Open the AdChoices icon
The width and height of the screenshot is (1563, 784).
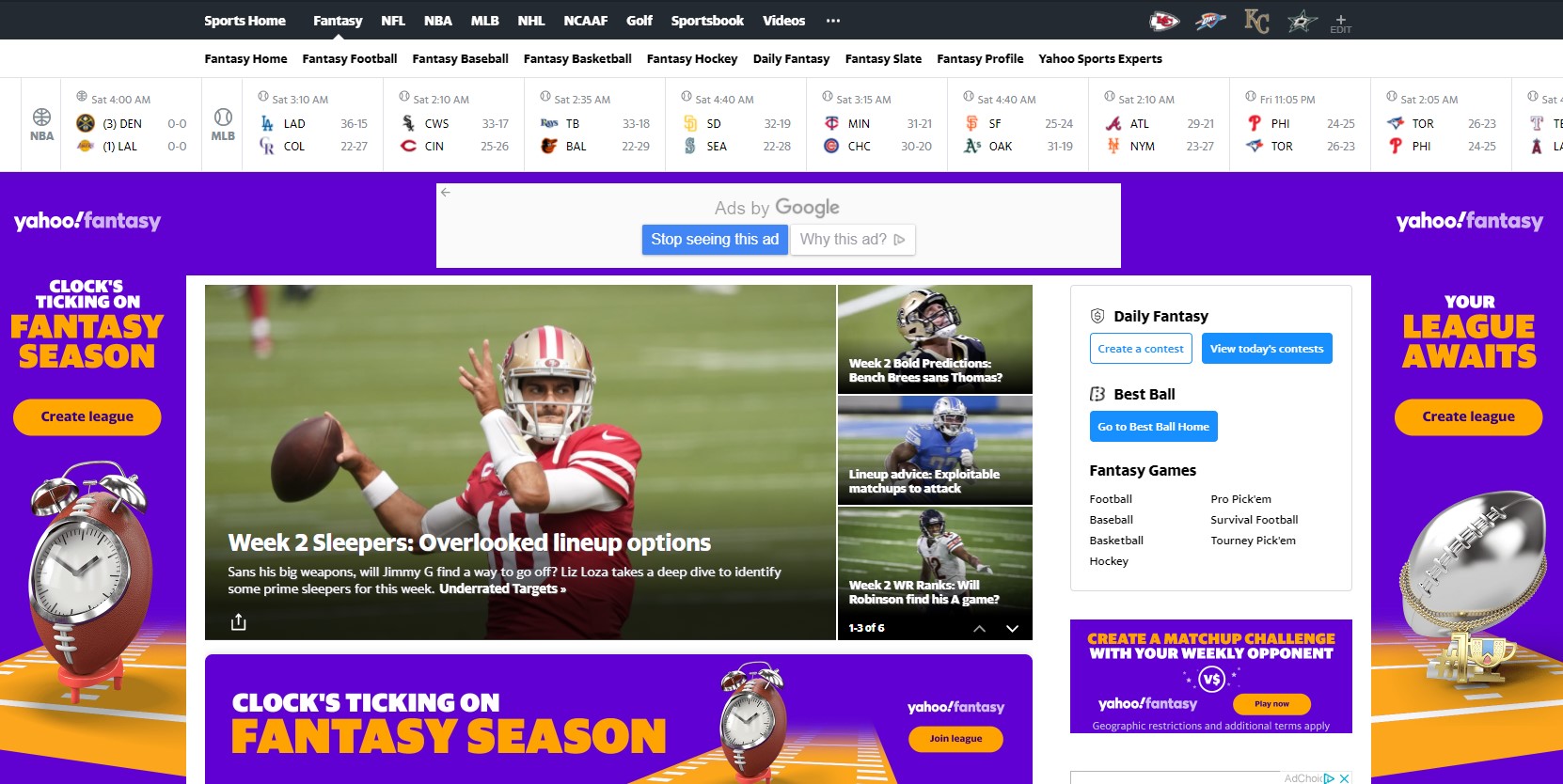click(x=1329, y=778)
